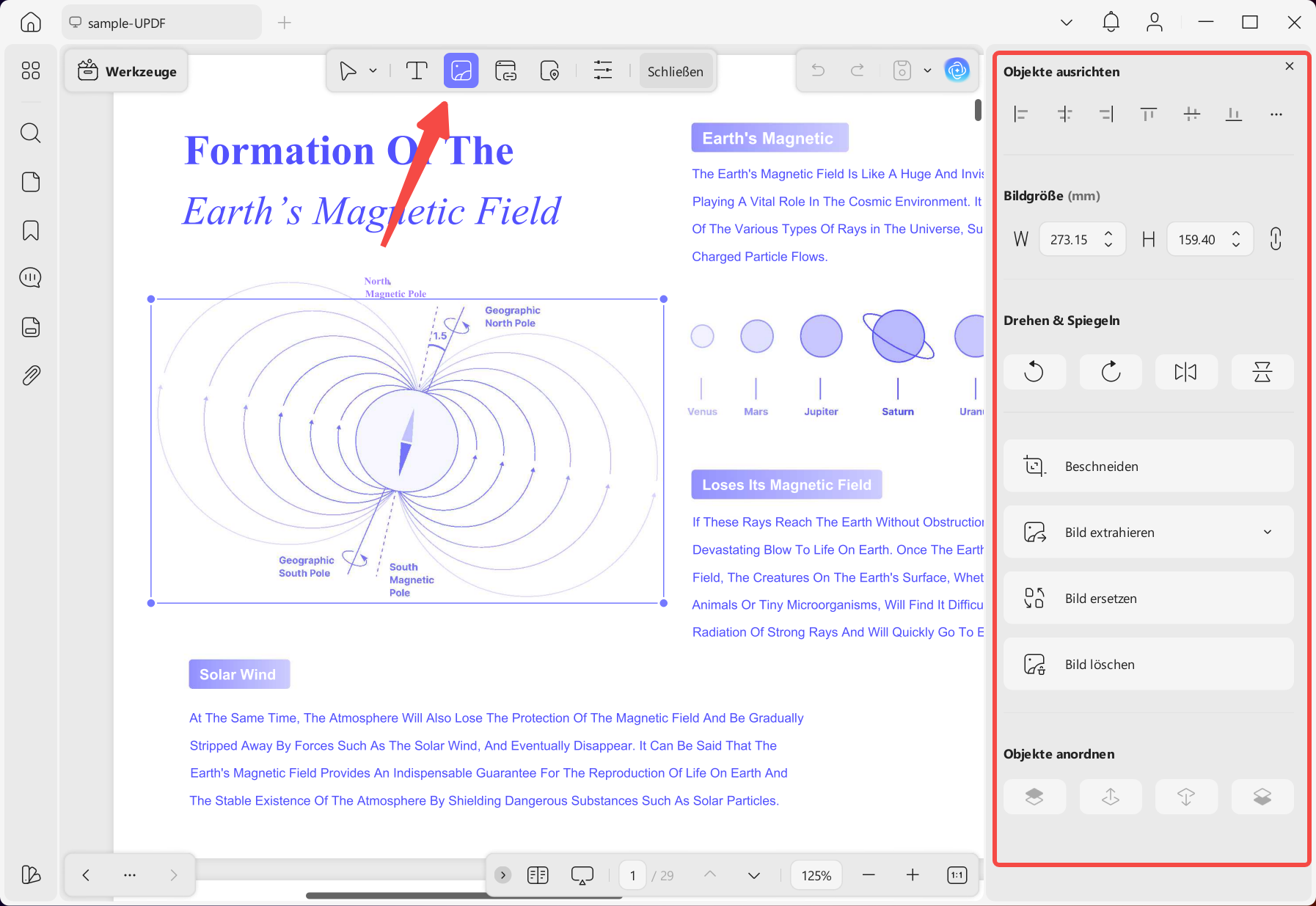Select the text edit tool
1316x906 pixels.
(417, 71)
